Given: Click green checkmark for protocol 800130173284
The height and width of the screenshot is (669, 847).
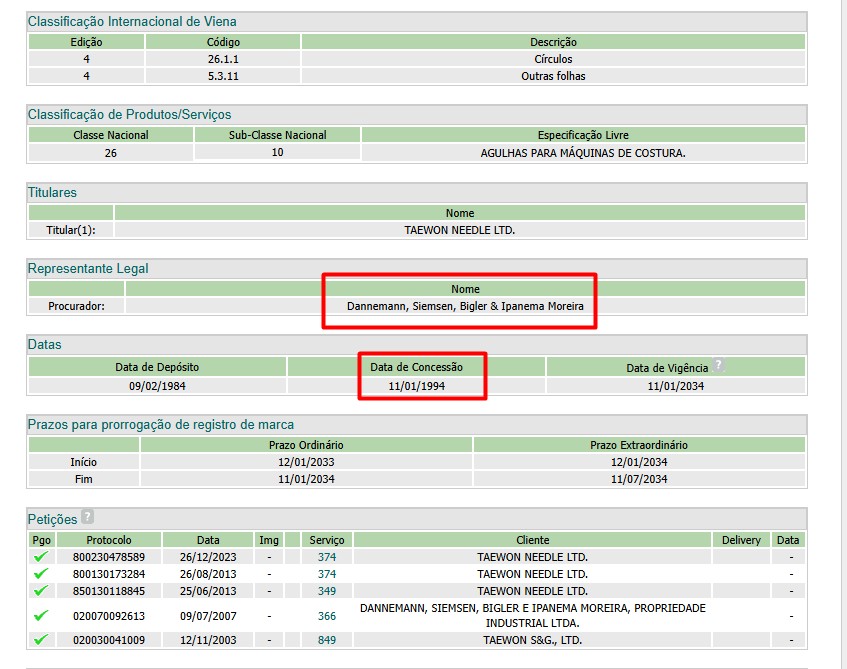Looking at the screenshot, I should coord(41,574).
